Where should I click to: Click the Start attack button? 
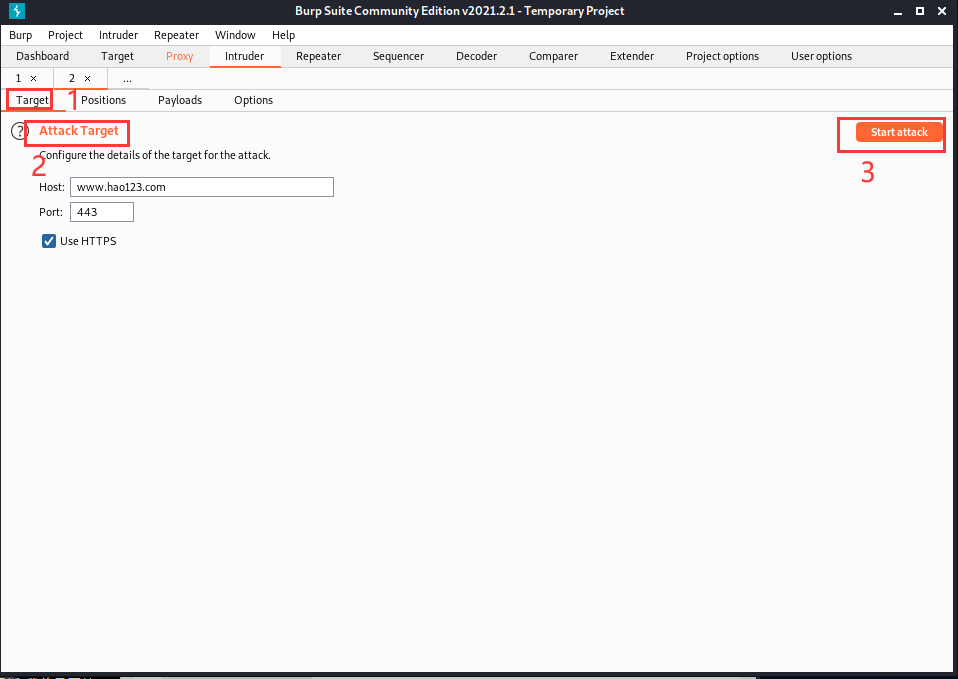coord(899,132)
